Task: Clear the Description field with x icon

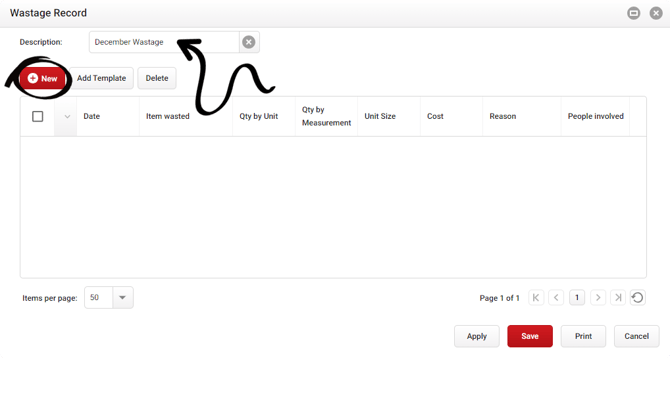Action: coord(249,42)
